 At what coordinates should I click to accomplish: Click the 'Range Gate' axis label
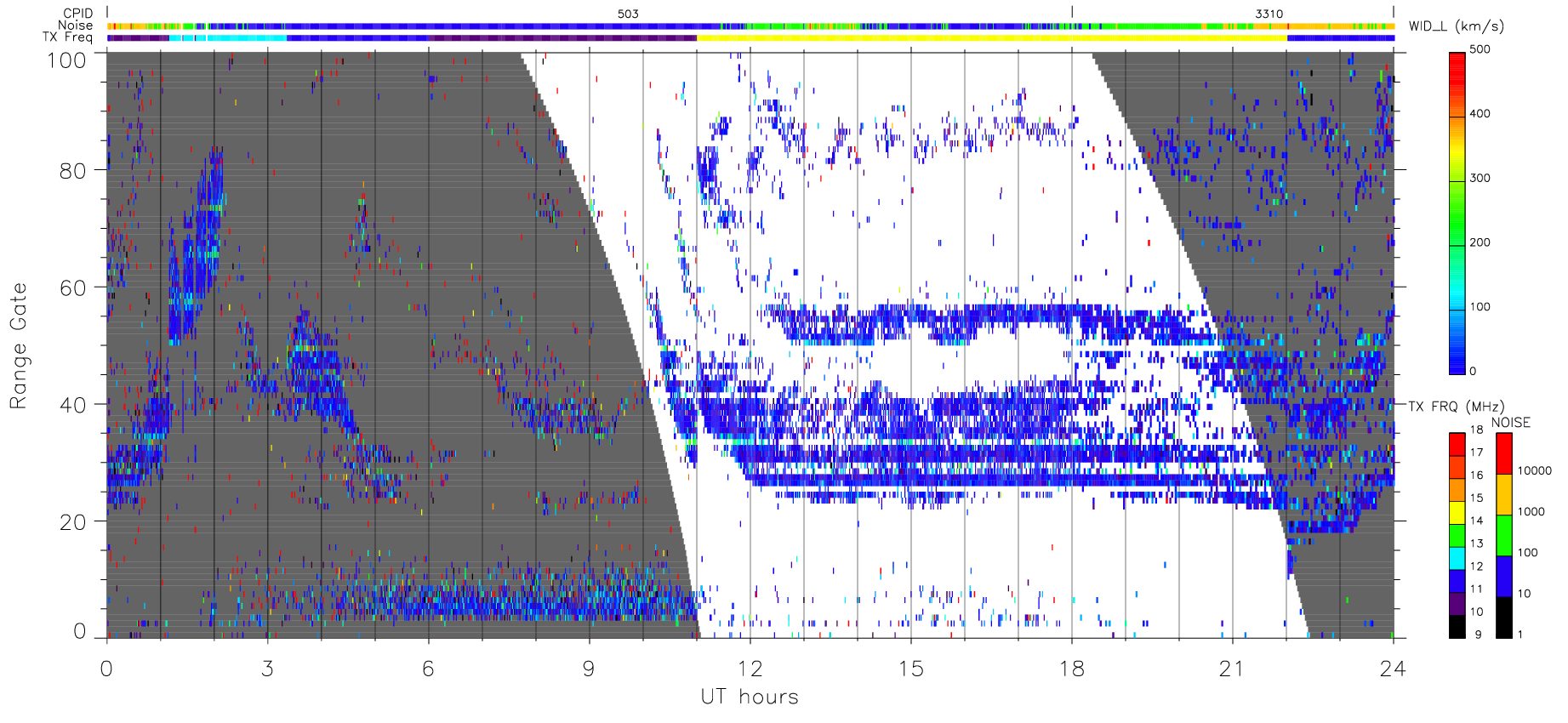click(x=18, y=345)
